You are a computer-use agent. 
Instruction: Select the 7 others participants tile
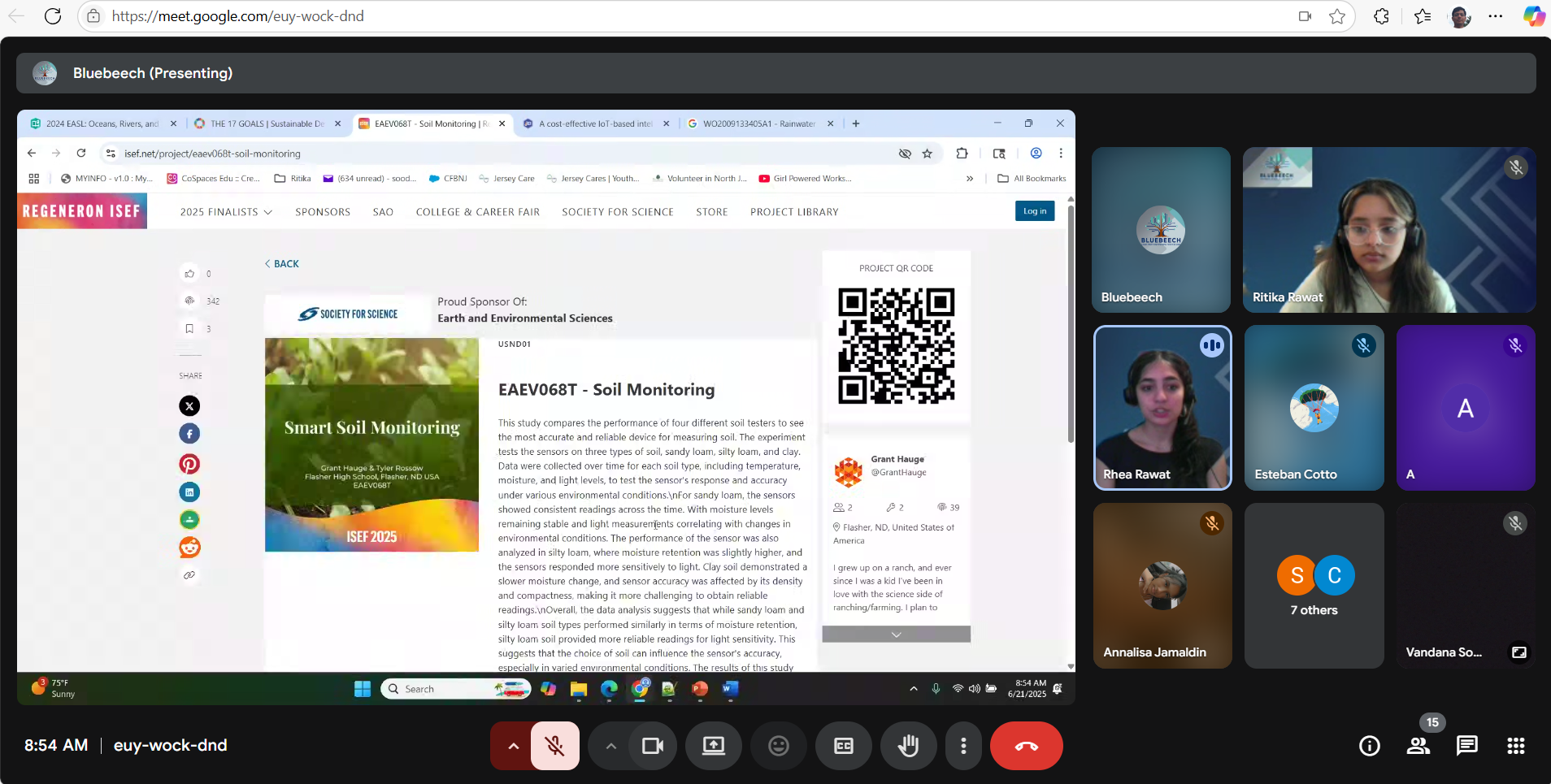(1314, 586)
